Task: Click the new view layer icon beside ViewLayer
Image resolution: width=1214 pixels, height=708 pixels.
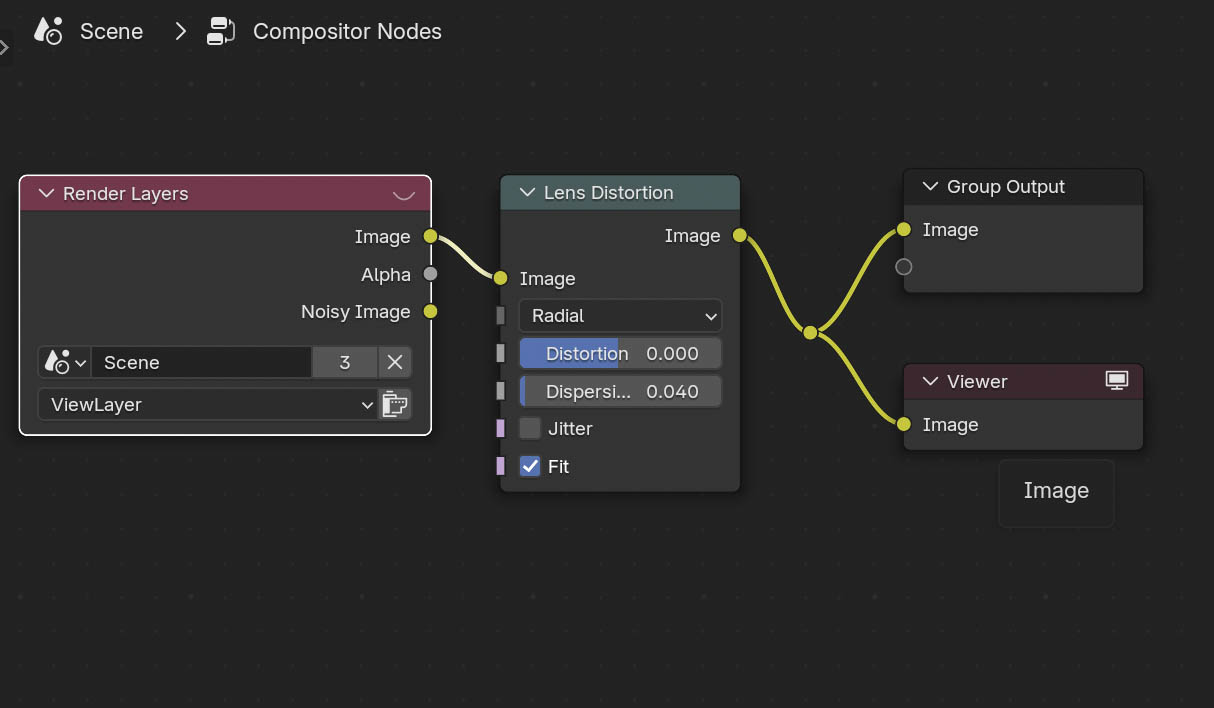Action: click(395, 404)
